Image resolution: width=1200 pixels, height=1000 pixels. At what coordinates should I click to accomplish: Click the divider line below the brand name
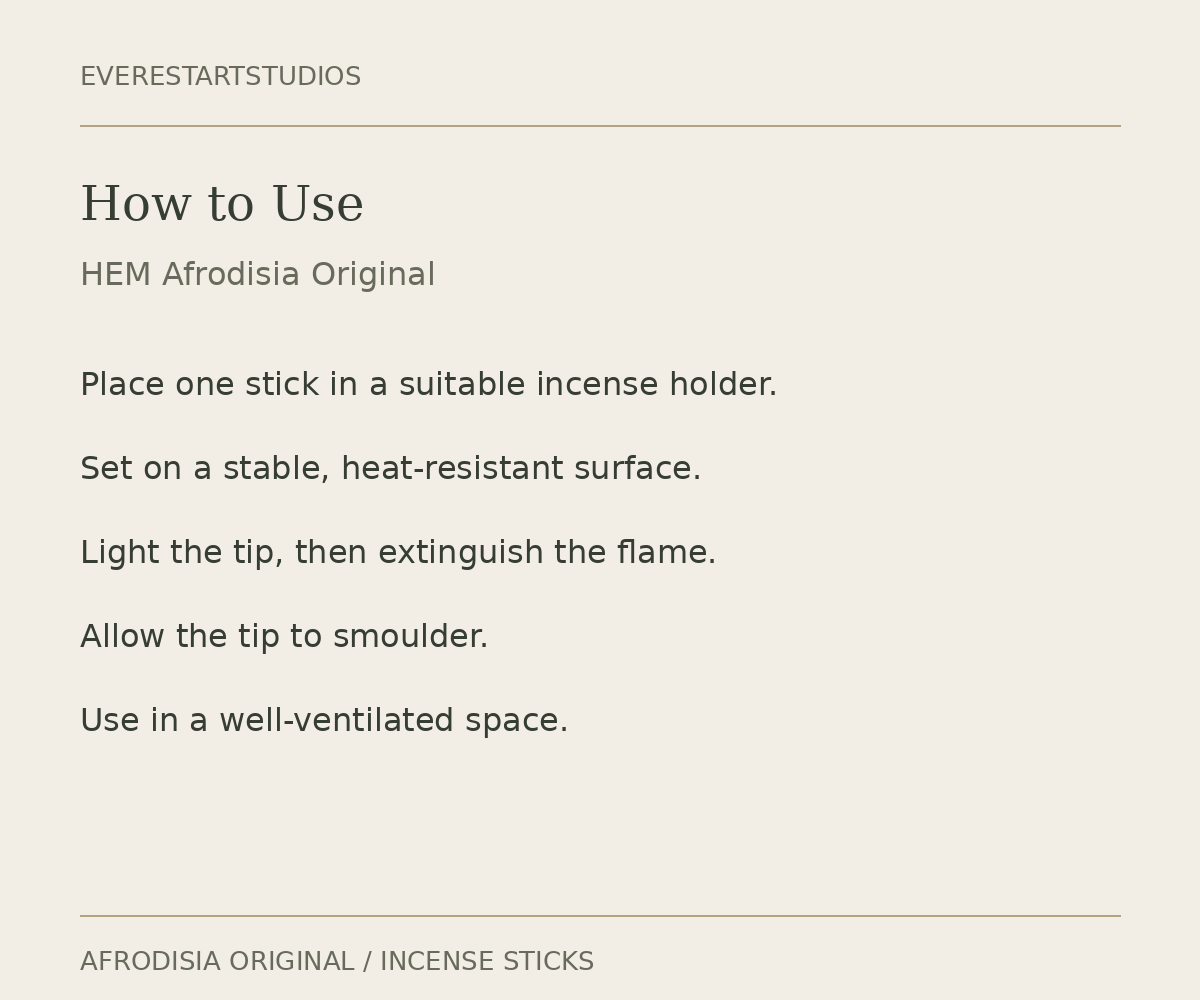point(600,126)
